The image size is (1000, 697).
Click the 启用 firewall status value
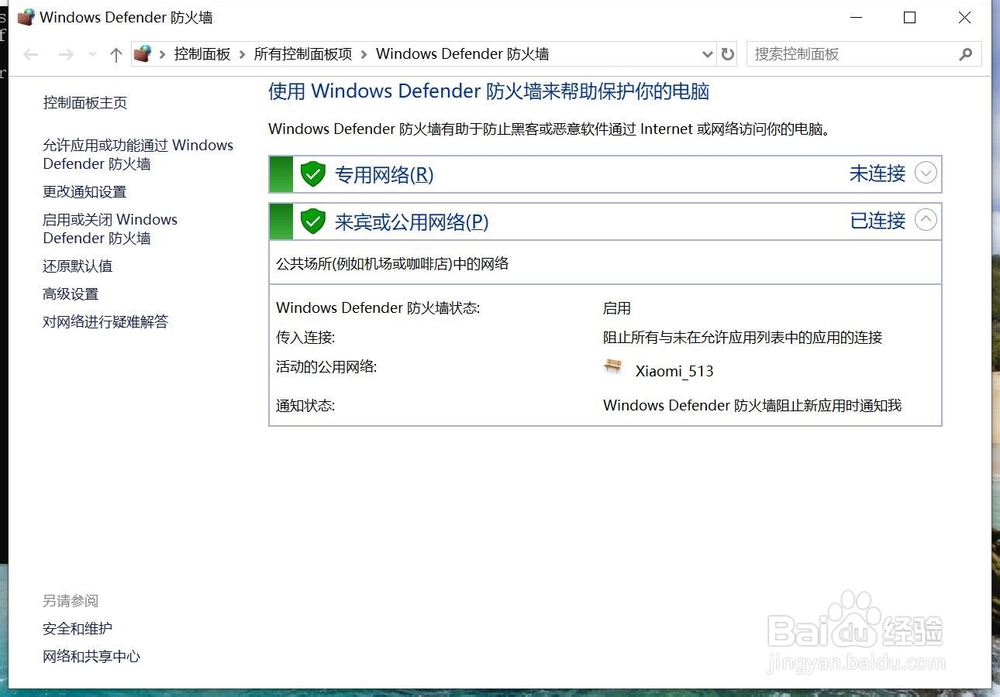(x=617, y=309)
